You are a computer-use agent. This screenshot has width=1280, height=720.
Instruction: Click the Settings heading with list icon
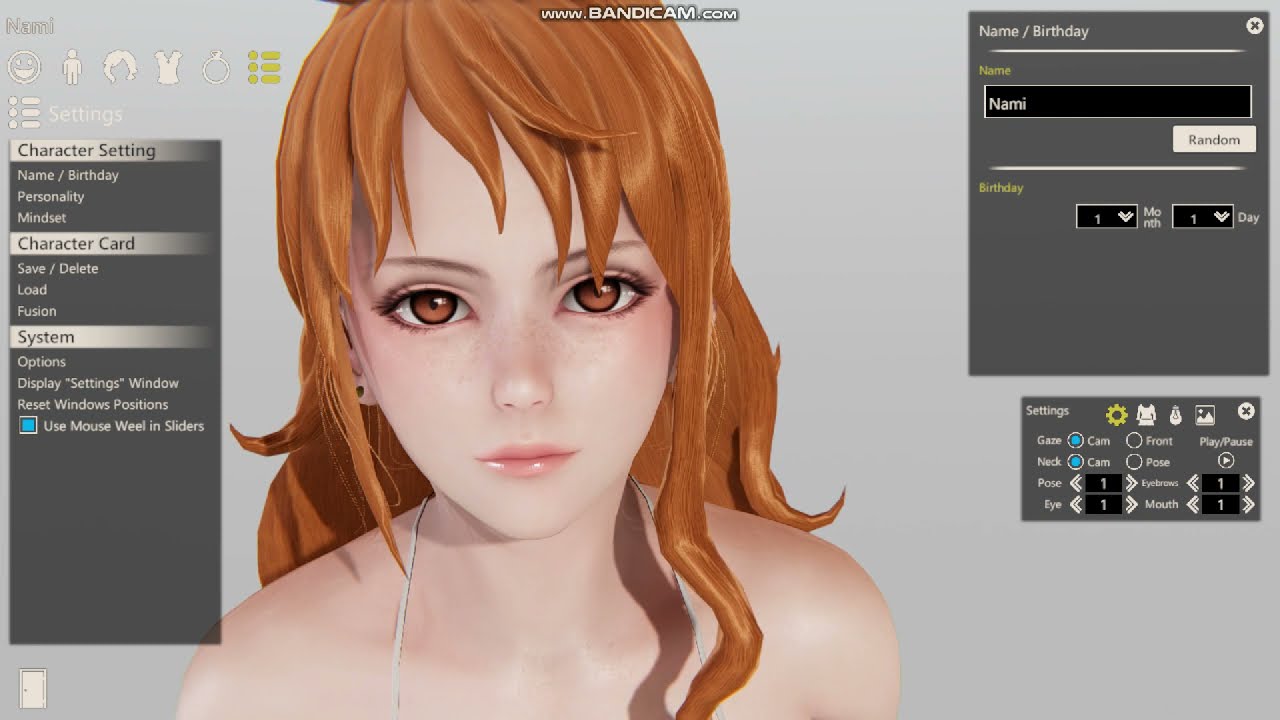[65, 113]
